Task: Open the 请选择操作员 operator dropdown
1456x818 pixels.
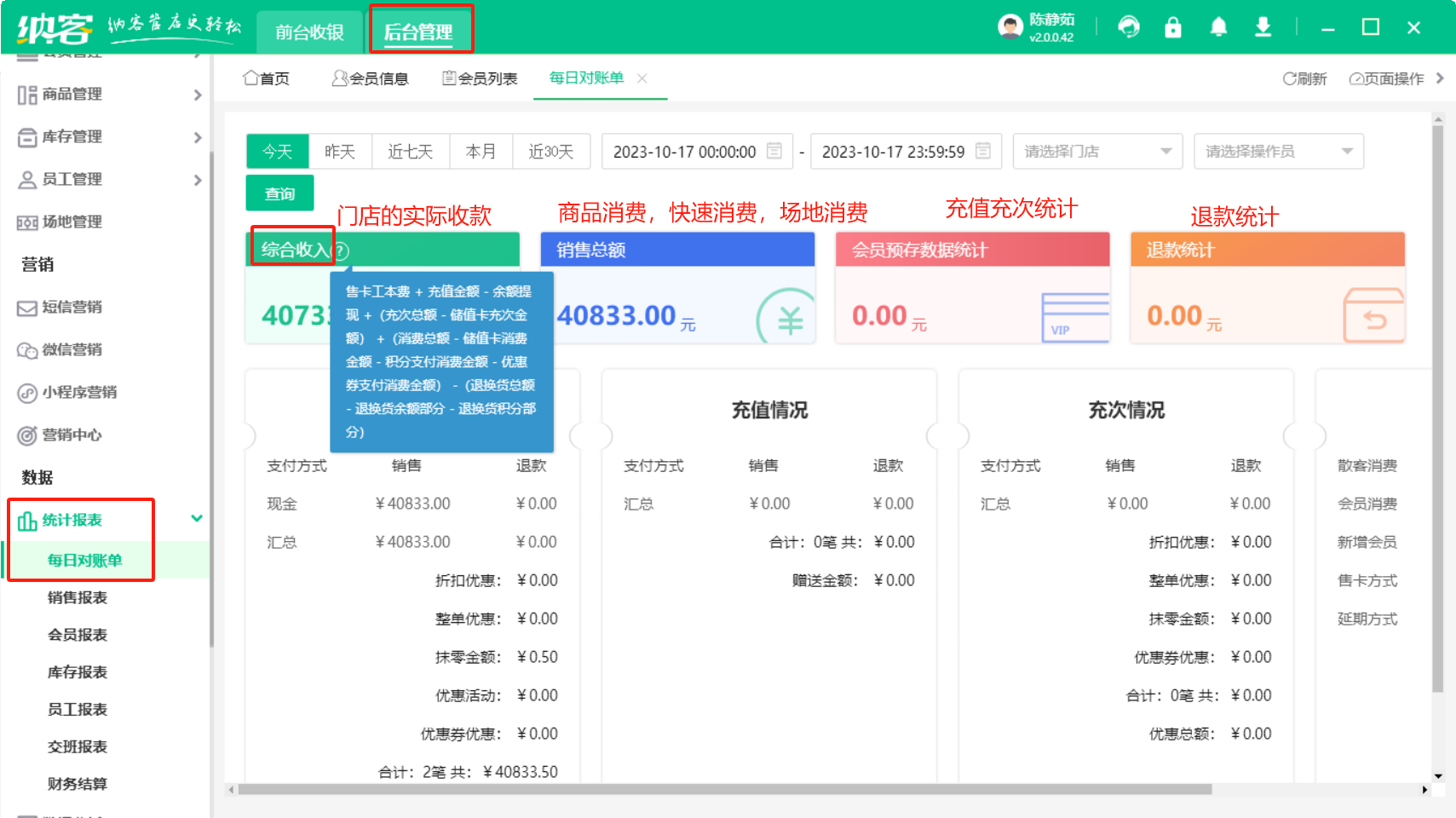Action: (x=1278, y=152)
